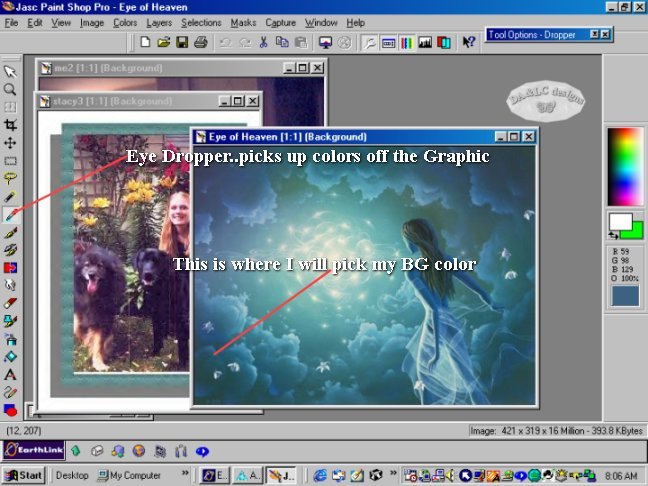The height and width of the screenshot is (486, 648).
Task: Toggle the Tool Palette visibility button
Action: (x=369, y=42)
